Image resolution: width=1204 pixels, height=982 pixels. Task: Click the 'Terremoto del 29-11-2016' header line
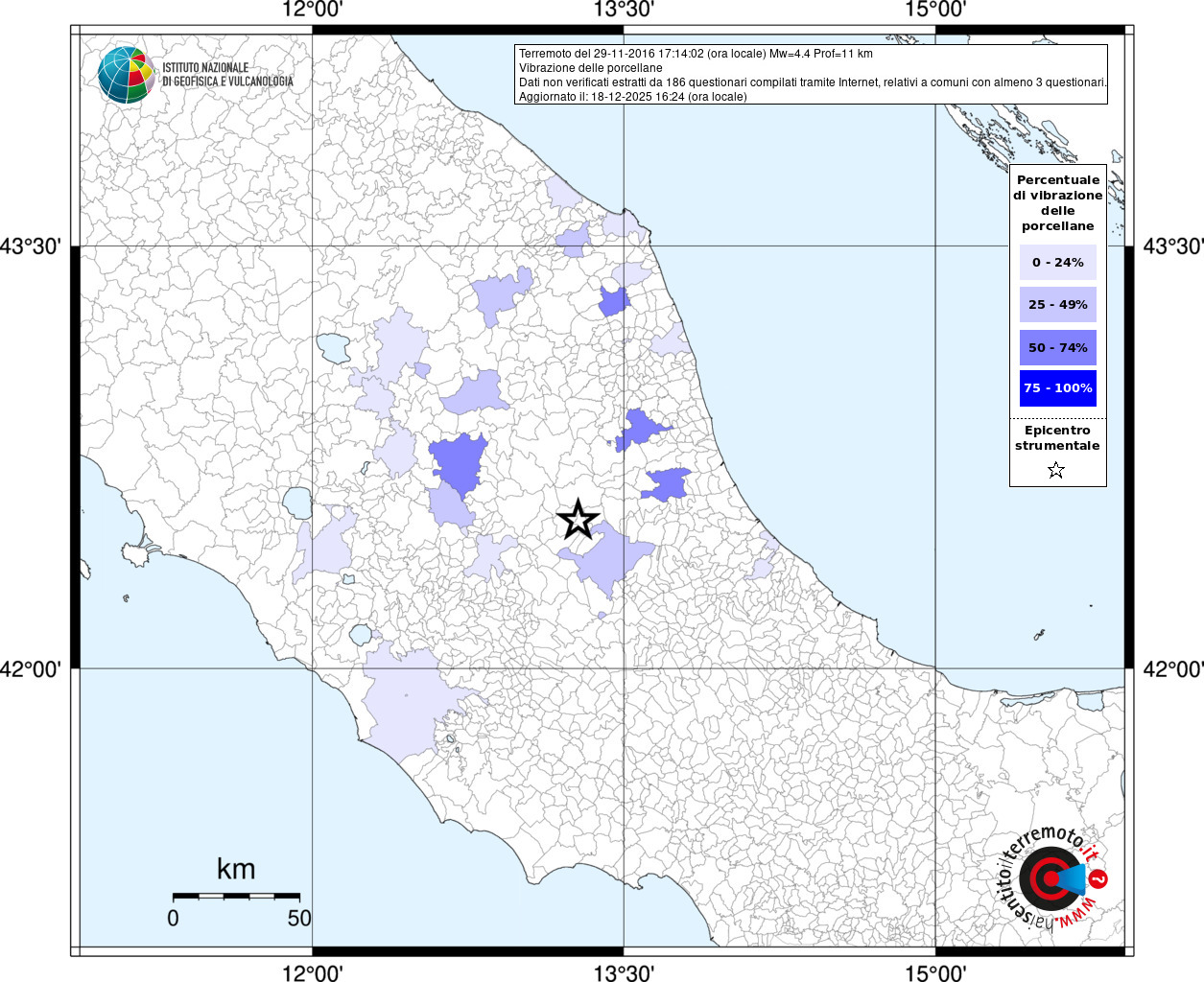(x=696, y=54)
